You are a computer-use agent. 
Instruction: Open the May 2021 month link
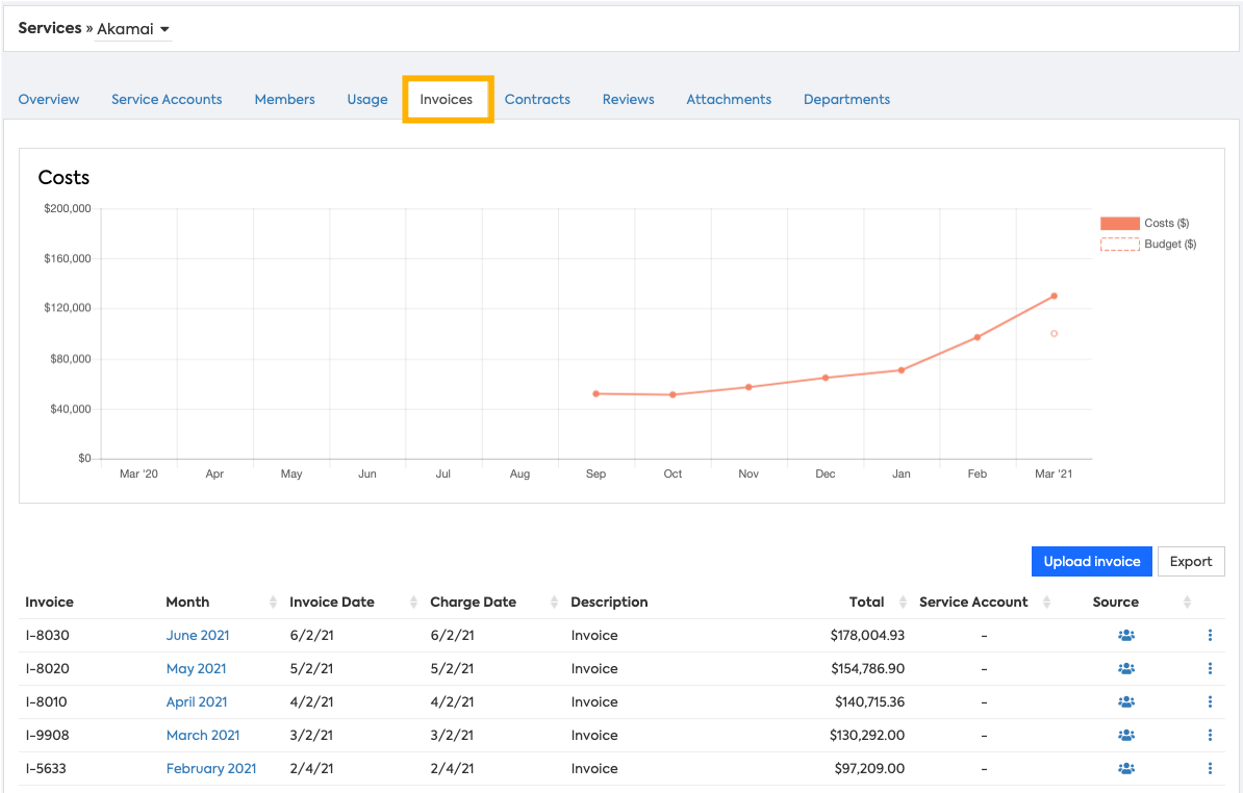point(196,669)
